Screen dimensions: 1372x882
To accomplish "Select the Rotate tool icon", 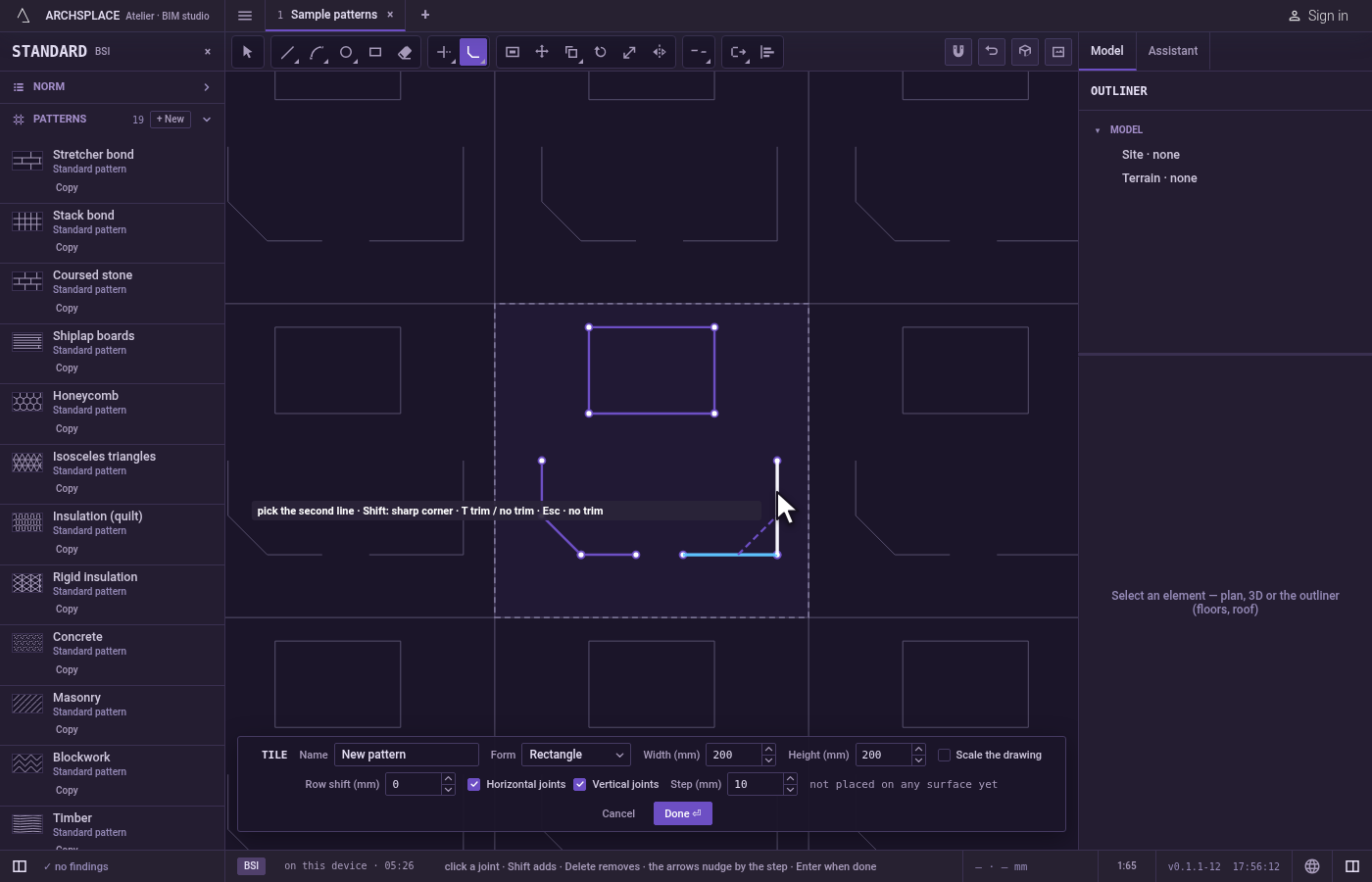I will click(x=601, y=52).
